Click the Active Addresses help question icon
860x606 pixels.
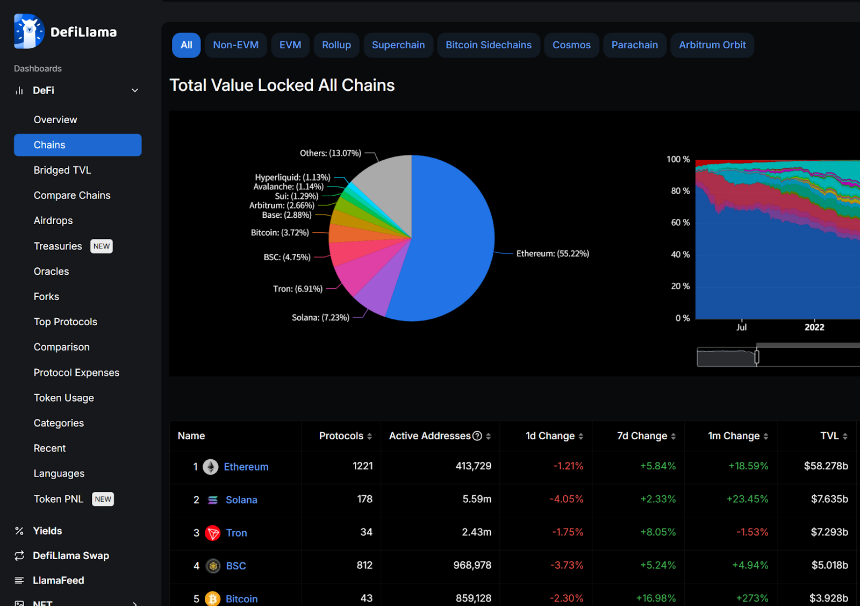tap(477, 436)
